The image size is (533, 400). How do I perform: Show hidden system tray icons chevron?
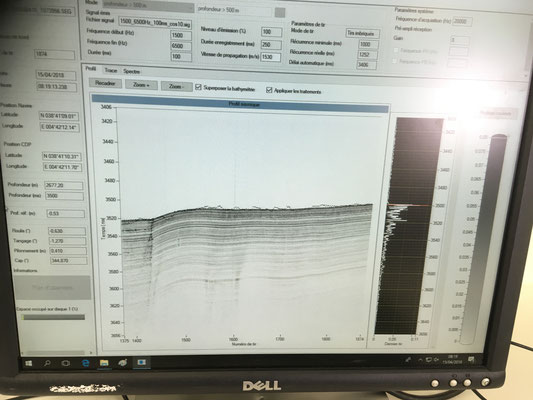coord(420,360)
